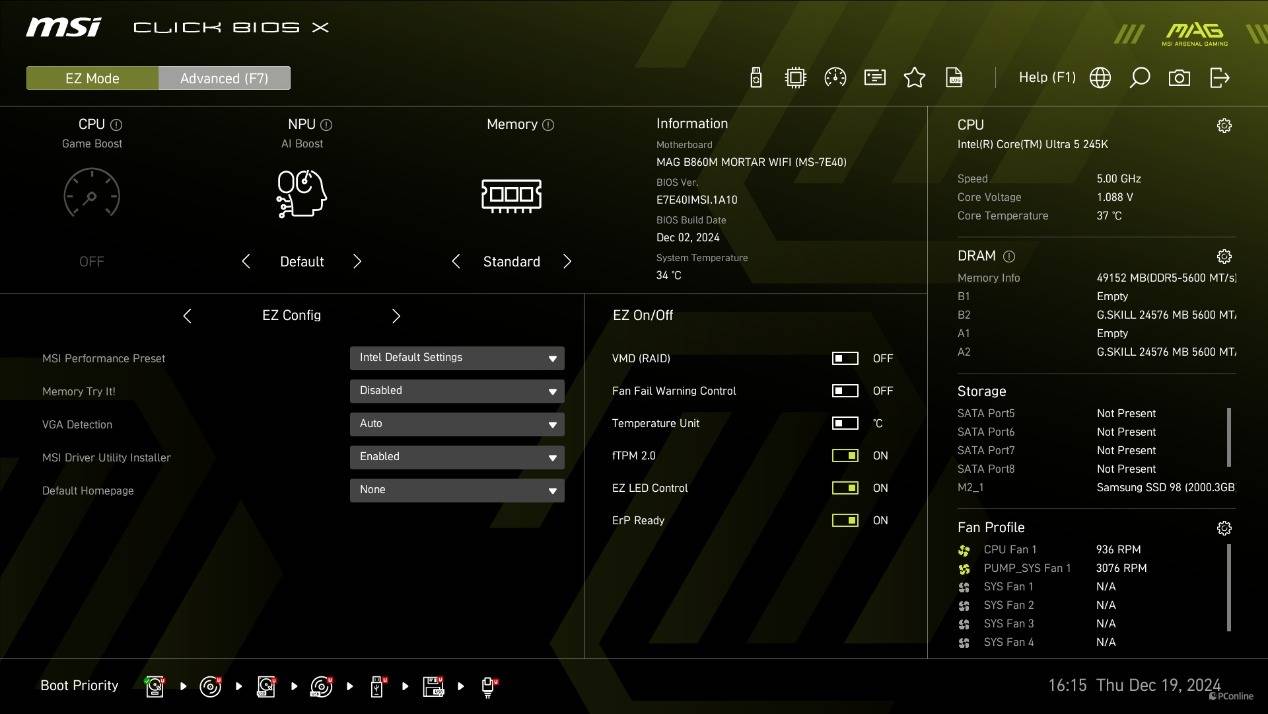
Task: Click Help (F1) button
Action: 1046,77
